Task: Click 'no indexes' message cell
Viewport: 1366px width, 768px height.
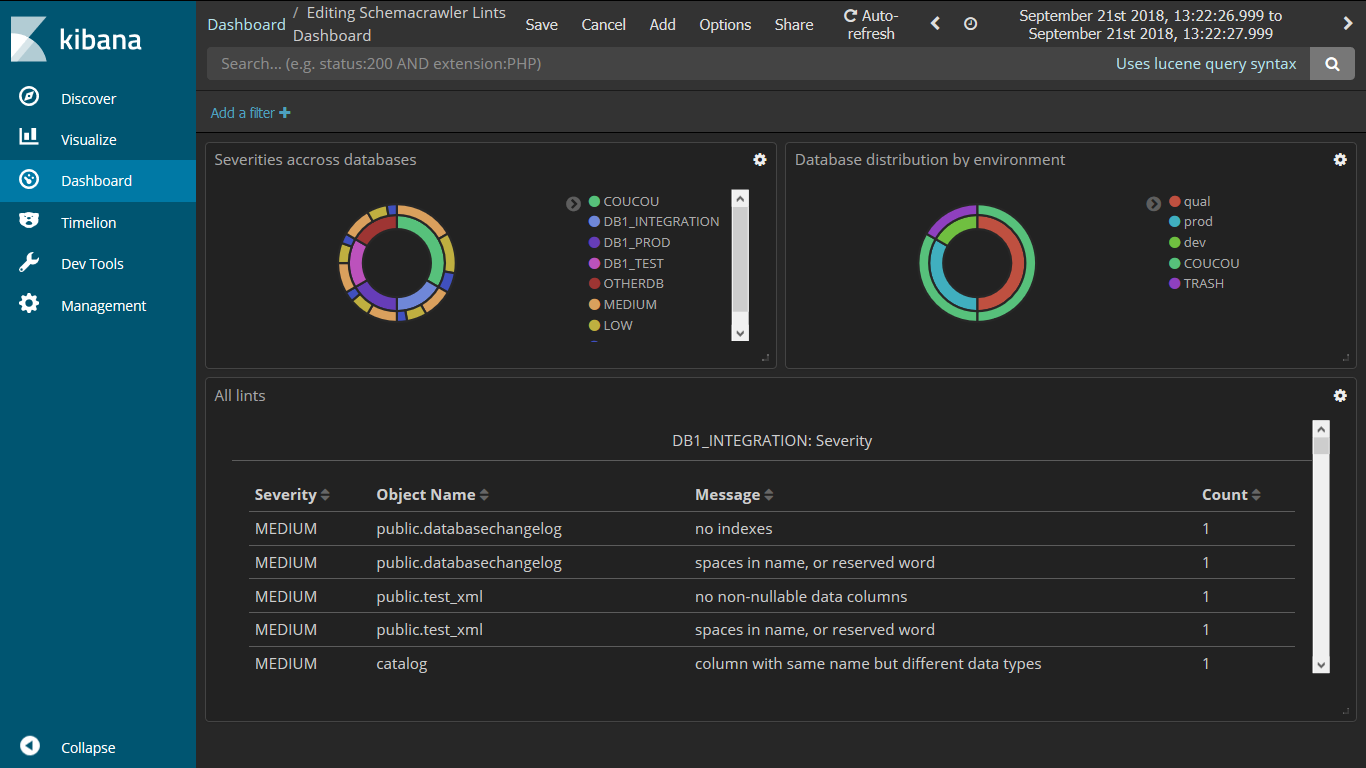Action: pyautogui.click(x=734, y=528)
